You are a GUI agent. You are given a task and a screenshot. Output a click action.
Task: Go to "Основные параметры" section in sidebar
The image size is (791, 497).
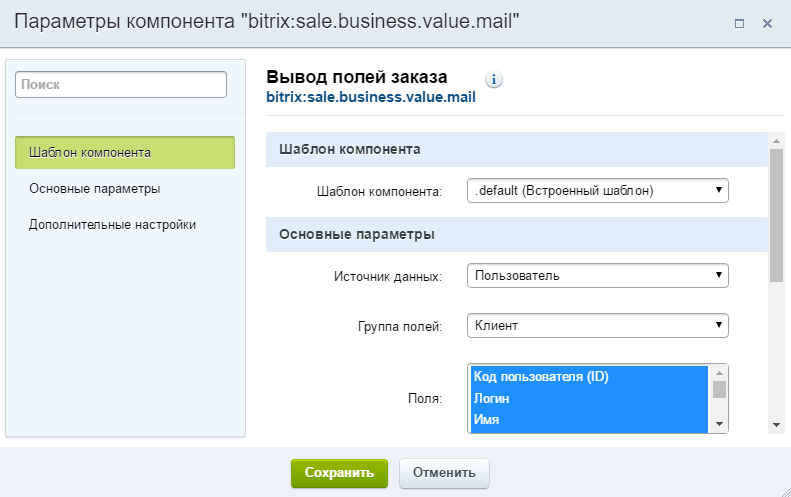(x=95, y=188)
